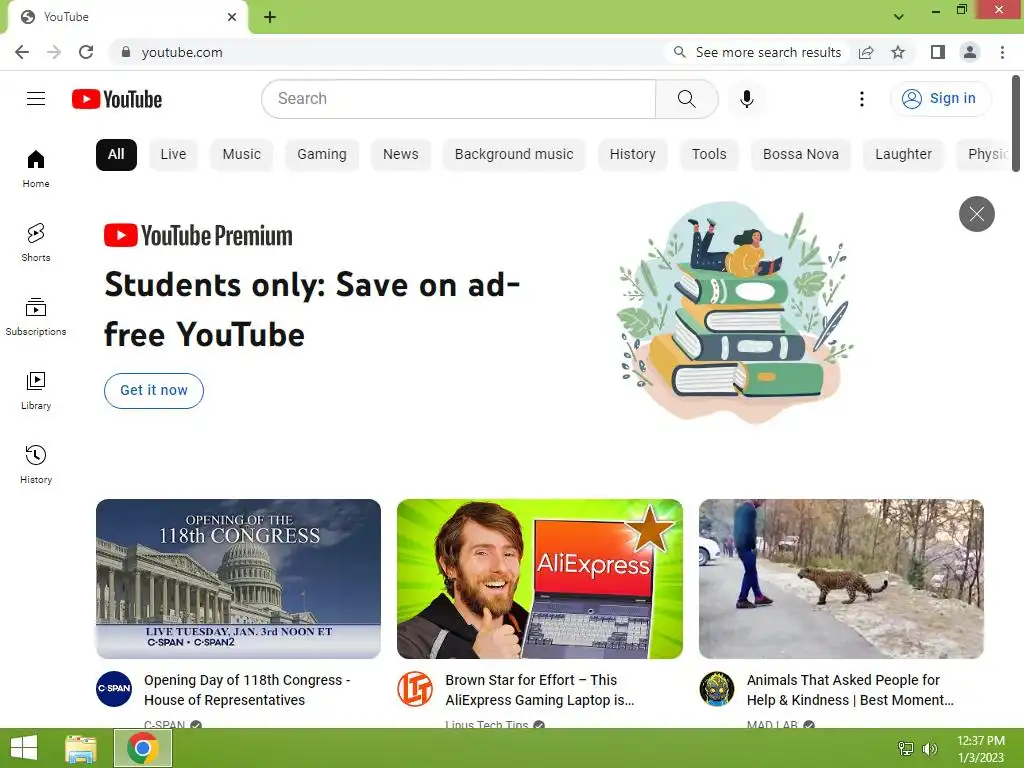Open the YouTube hamburger guide menu
Viewport: 1024px width, 768px height.
36,99
